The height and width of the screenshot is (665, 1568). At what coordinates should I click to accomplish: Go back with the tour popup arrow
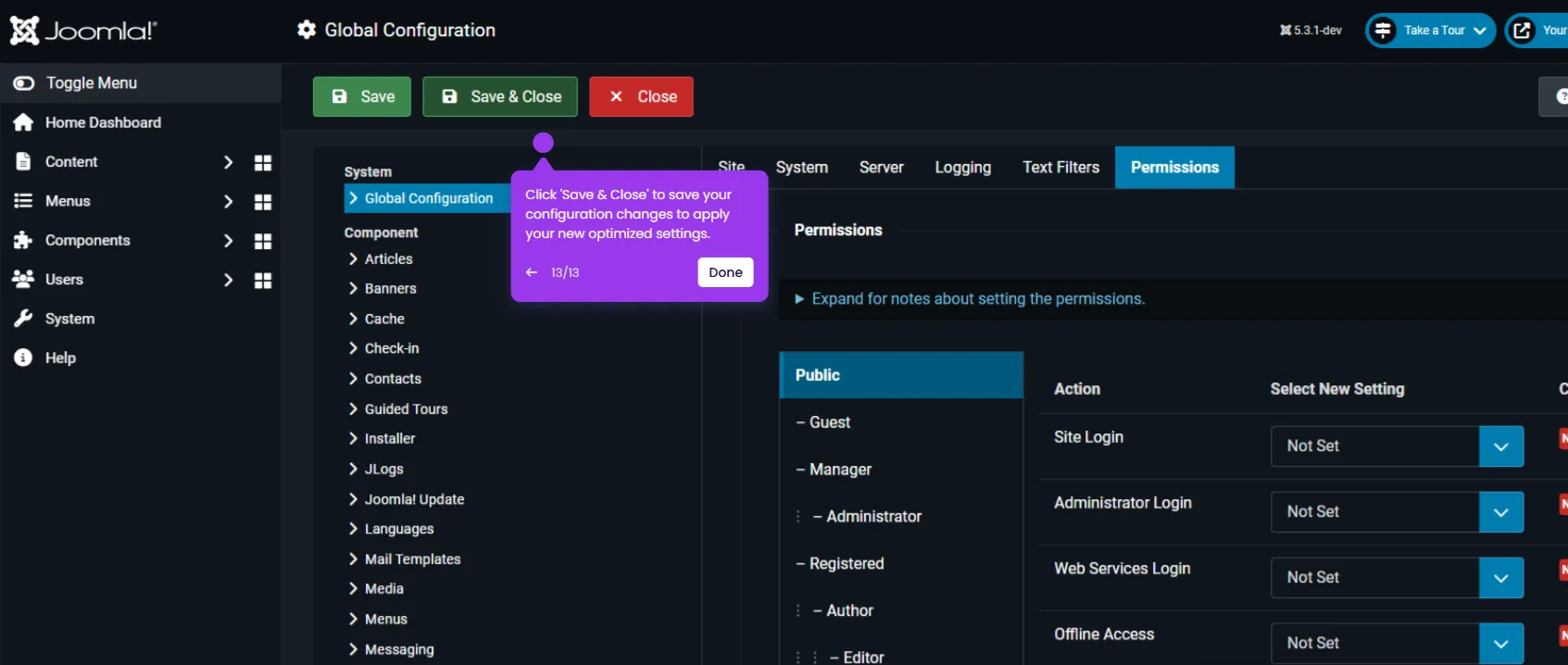pyautogui.click(x=532, y=272)
